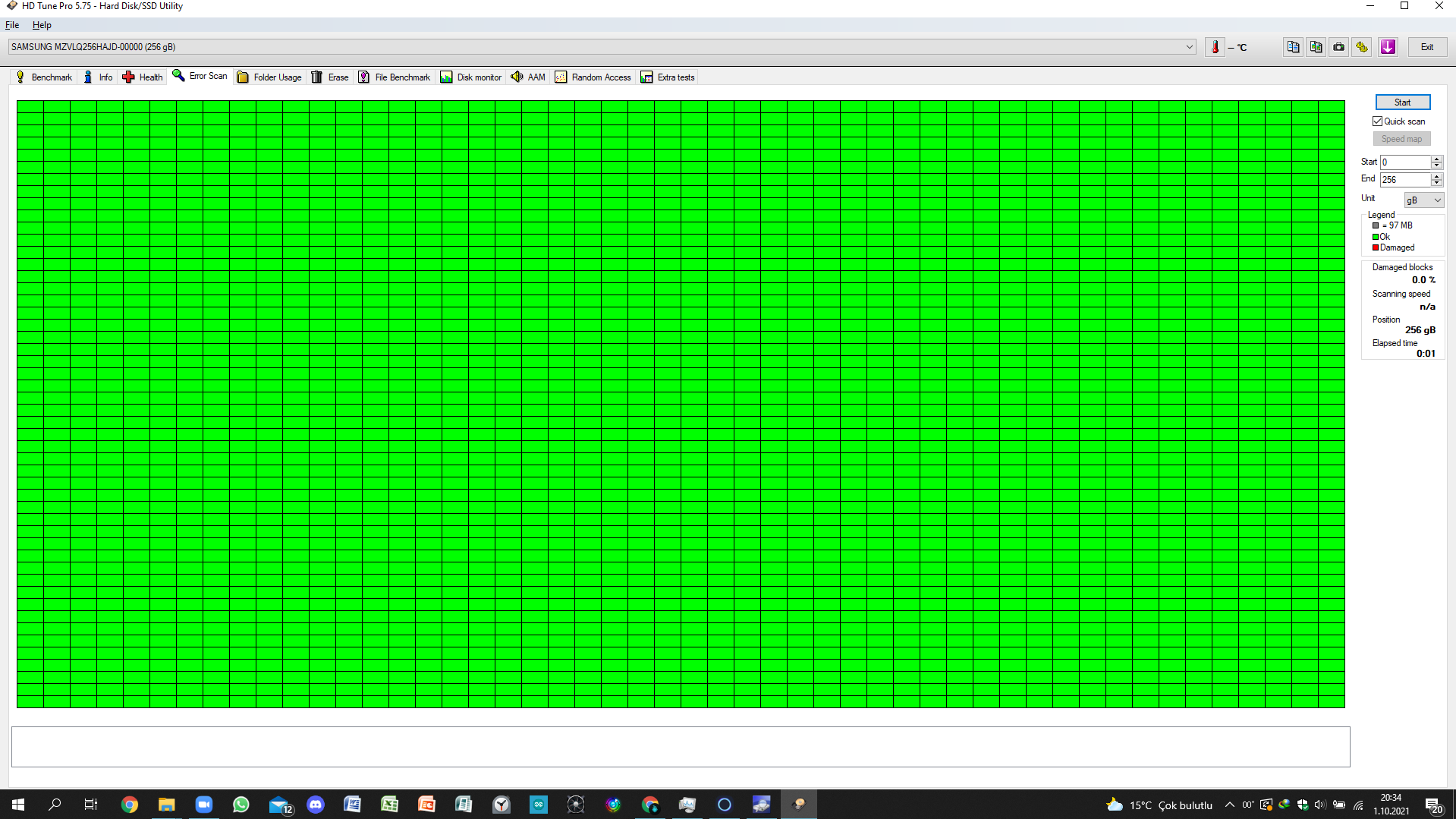Open the Help menu

coord(42,25)
